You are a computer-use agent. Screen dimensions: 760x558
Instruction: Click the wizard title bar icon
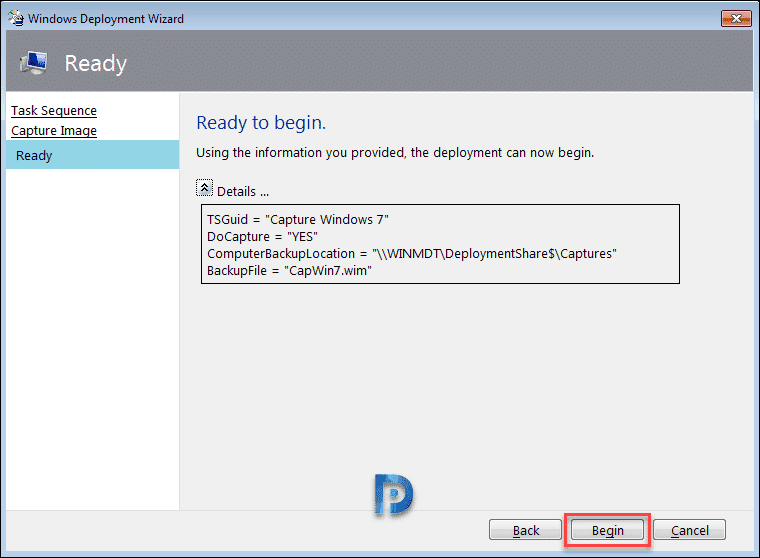pyautogui.click(x=16, y=18)
